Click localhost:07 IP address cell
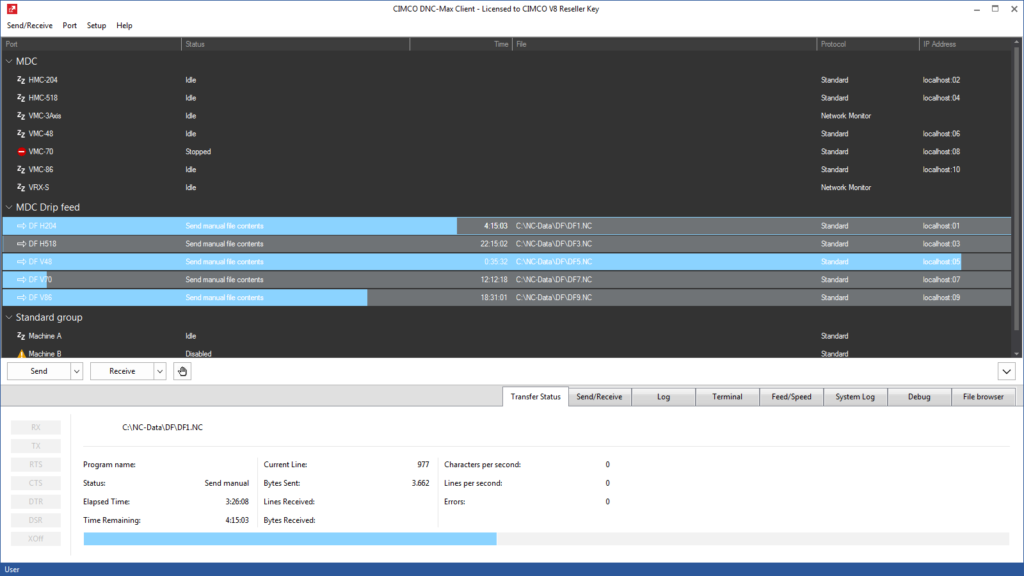Image resolution: width=1024 pixels, height=576 pixels. click(x=941, y=280)
